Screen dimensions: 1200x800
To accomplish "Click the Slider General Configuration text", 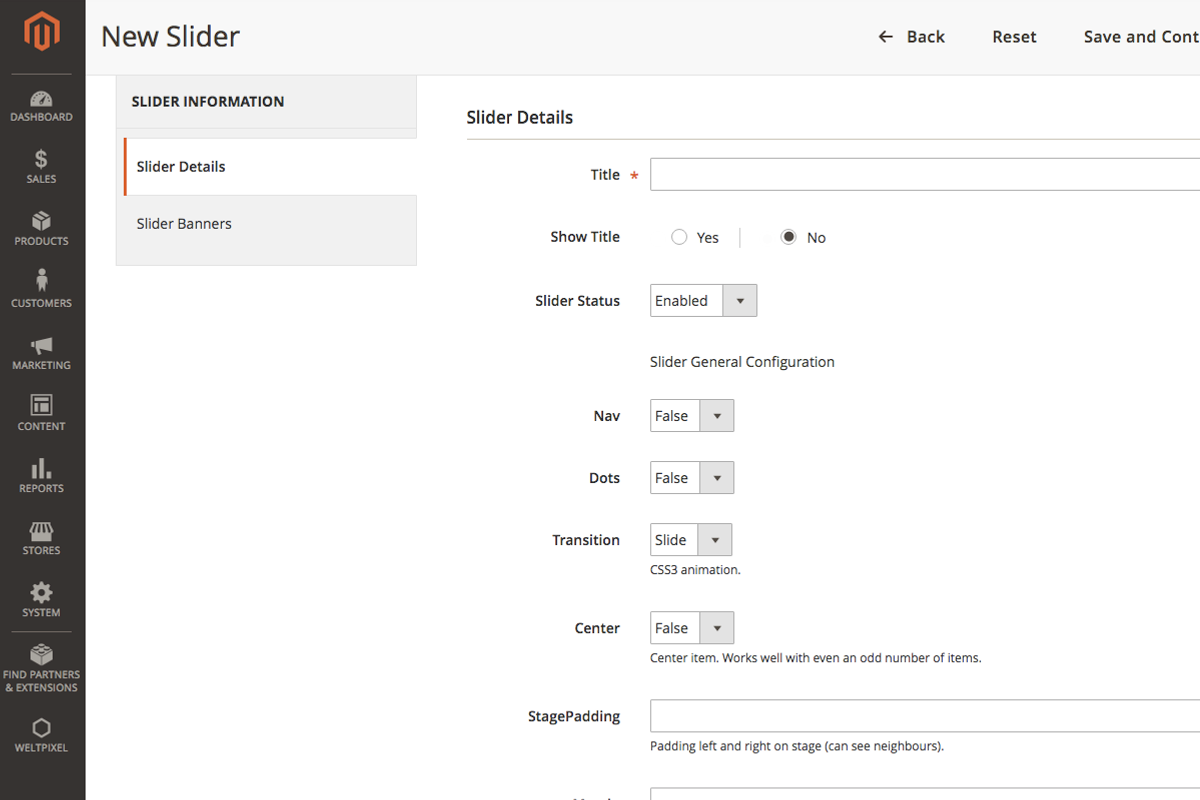I will [x=742, y=362].
